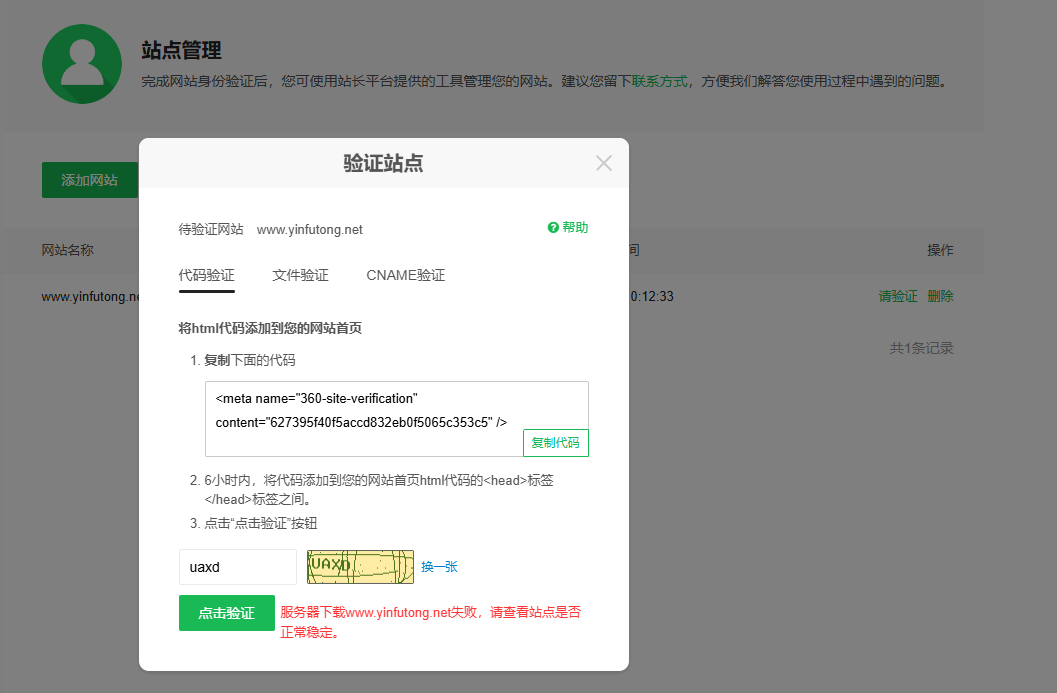Click 请验证 link in site row
The image size is (1057, 693).
(x=897, y=297)
